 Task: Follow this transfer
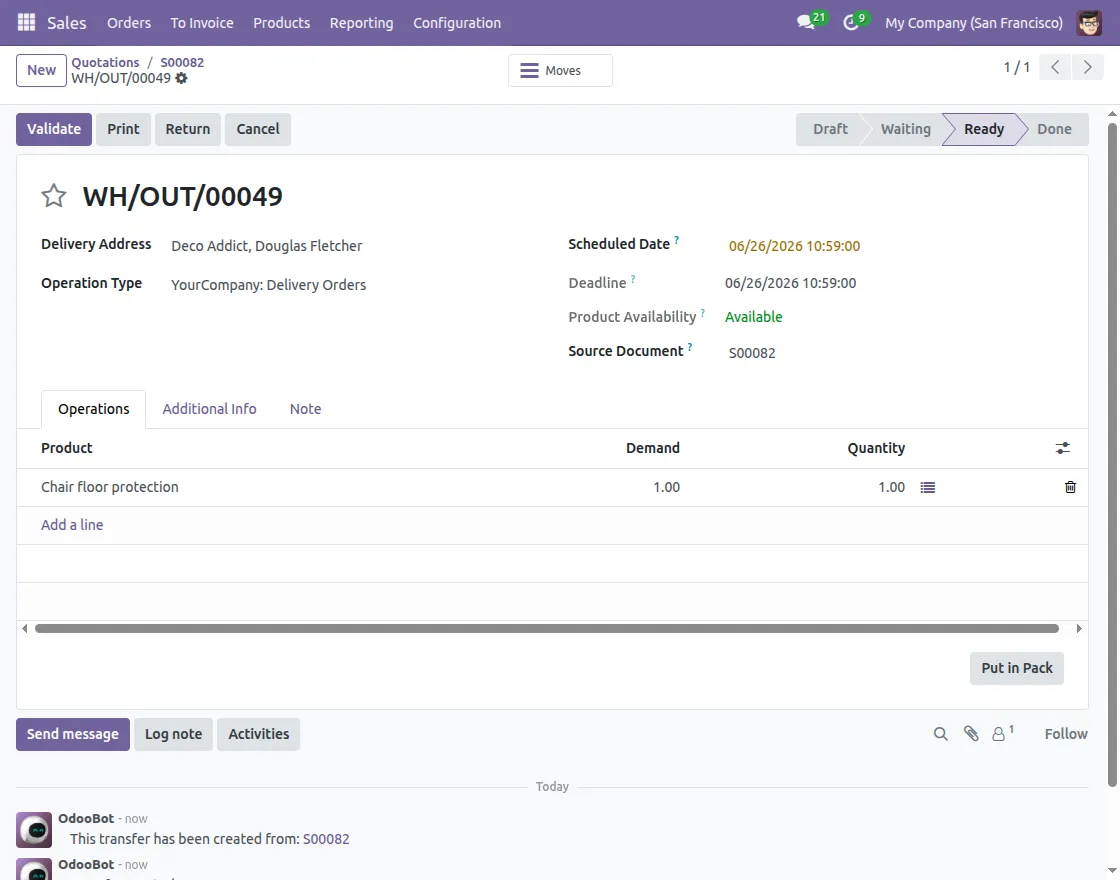[x=1066, y=734]
